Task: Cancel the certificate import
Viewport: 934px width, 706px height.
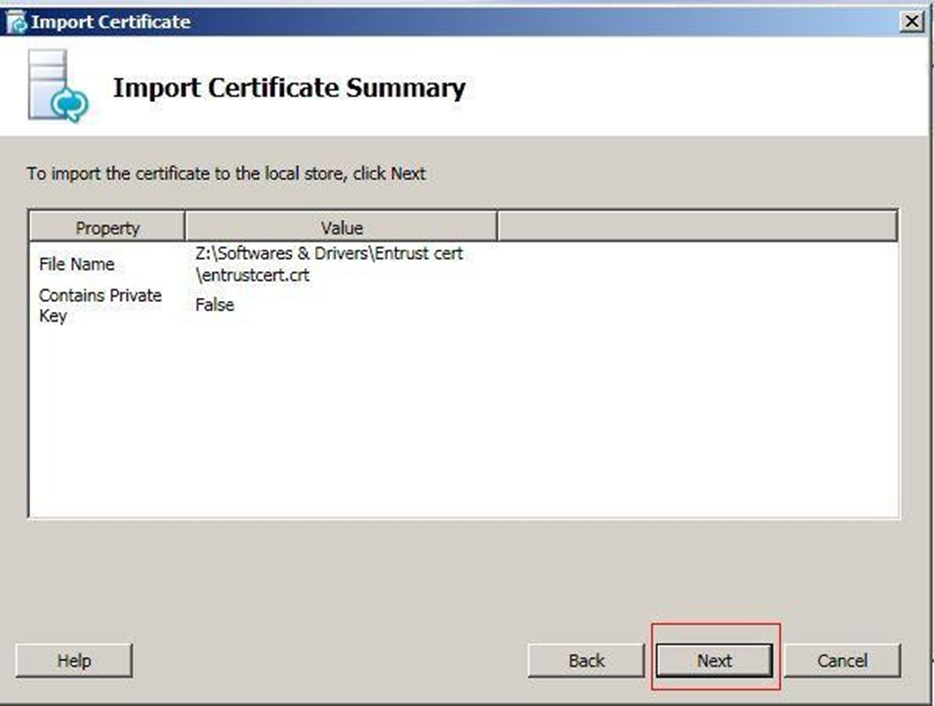Action: pos(842,660)
